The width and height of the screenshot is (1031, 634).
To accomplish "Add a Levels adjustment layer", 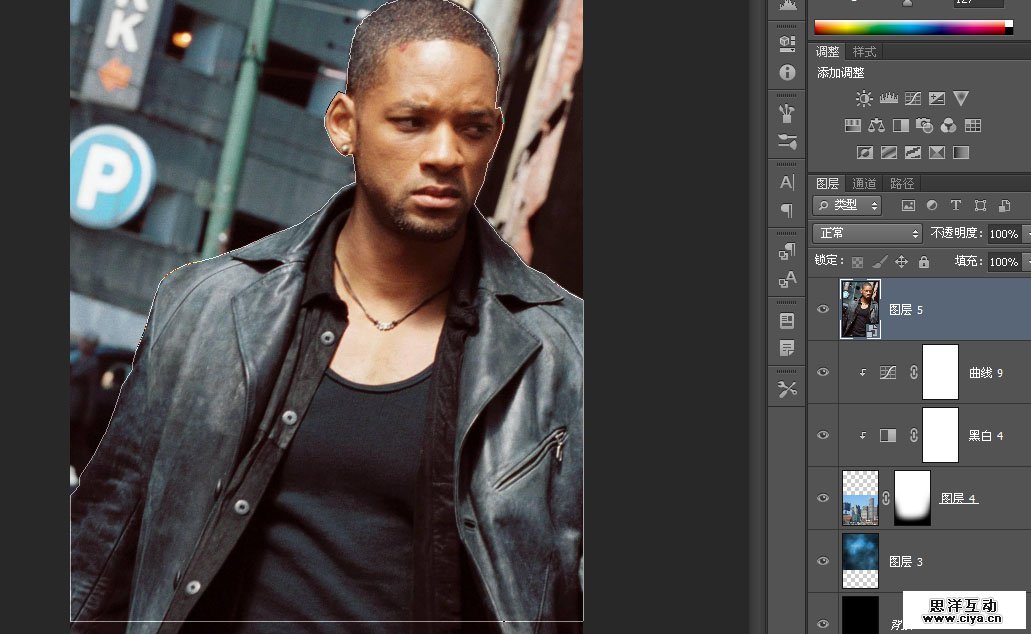I will point(888,98).
